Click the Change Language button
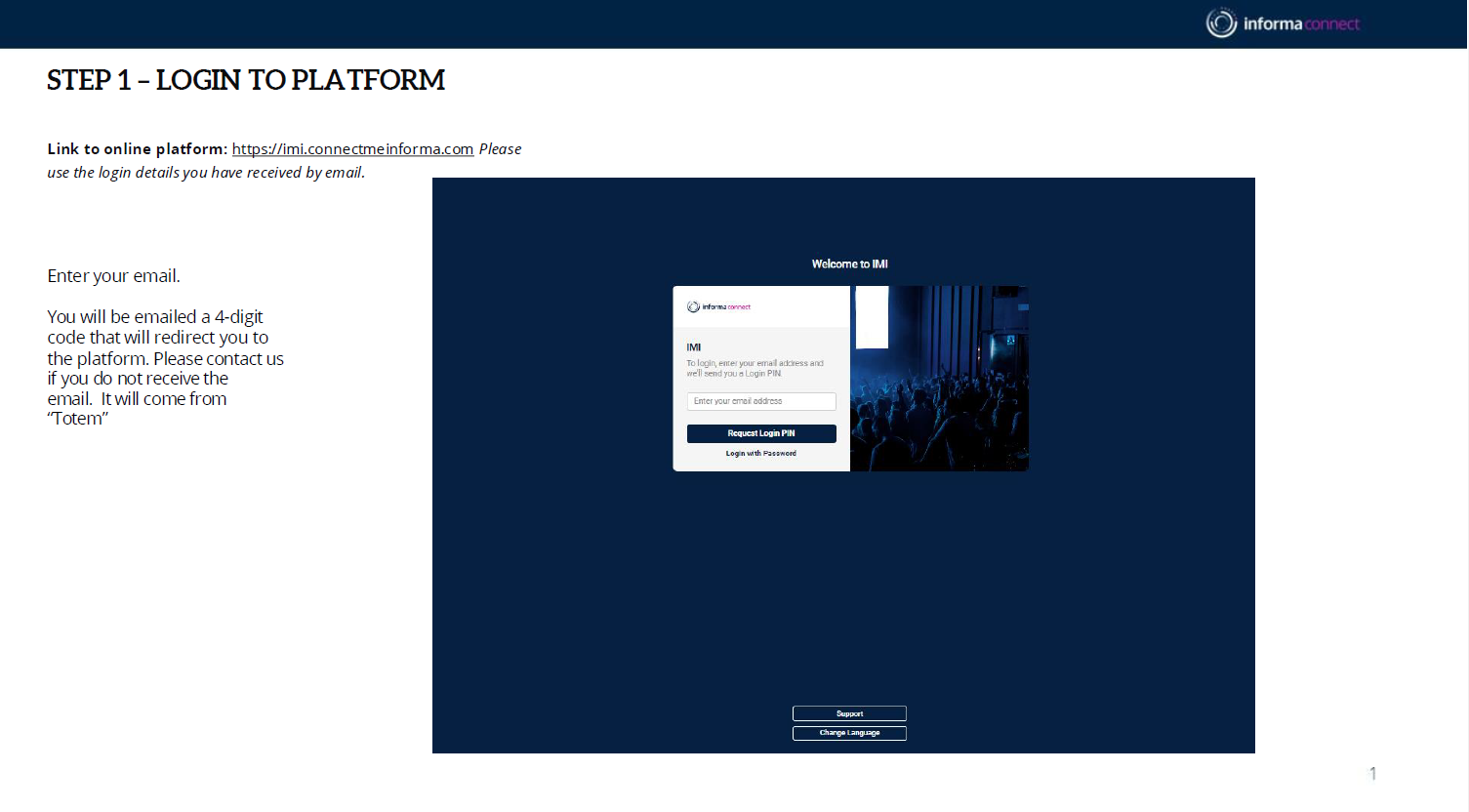 [x=849, y=733]
